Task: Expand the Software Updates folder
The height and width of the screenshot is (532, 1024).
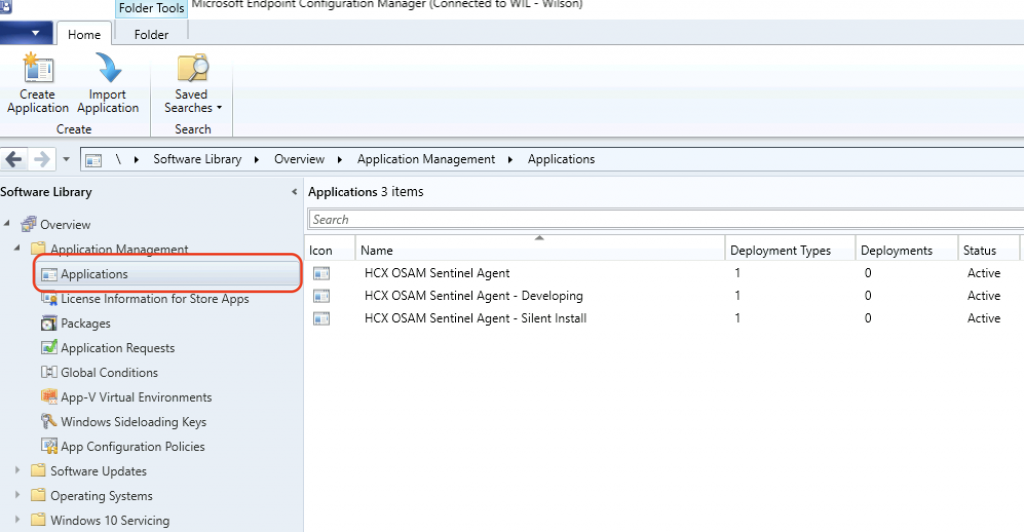Action: click(x=18, y=470)
